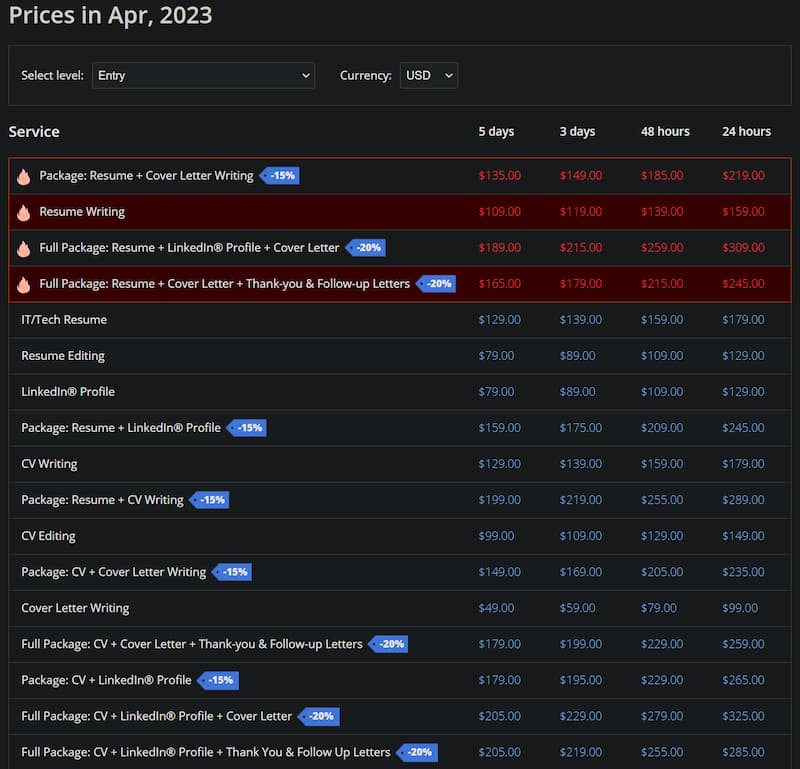This screenshot has width=800, height=769.
Task: Click flame icon beside Full Package: Resume + LinkedIn Profile + Cover Letter
Action: [x=23, y=248]
